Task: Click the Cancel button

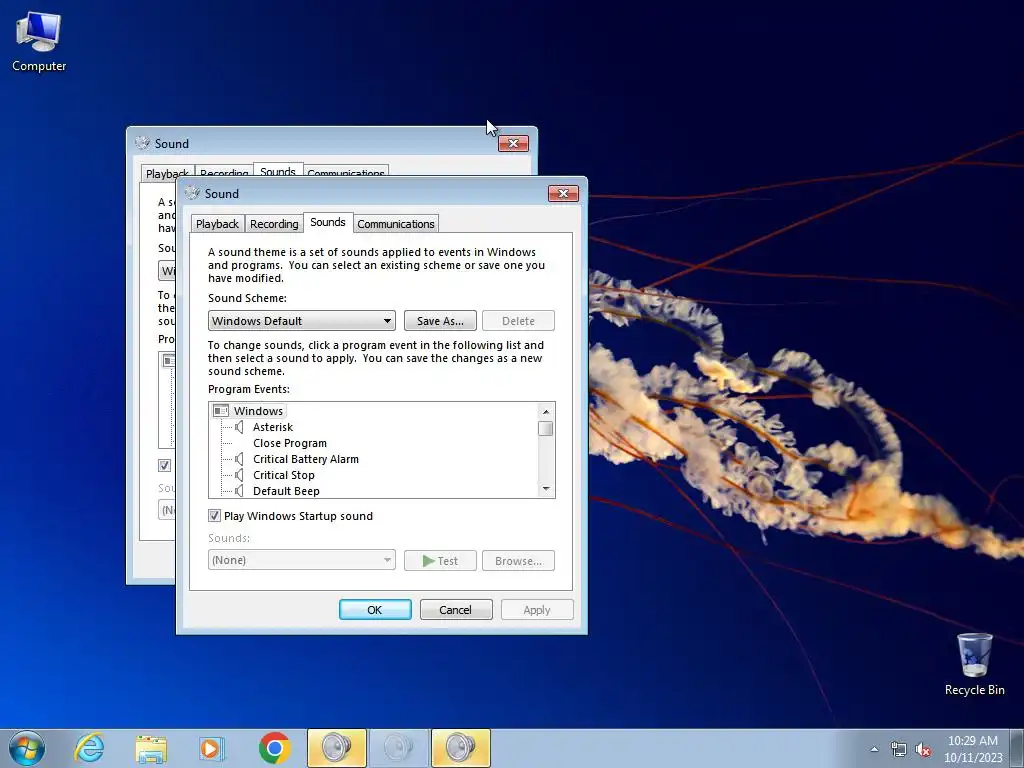Action: click(x=456, y=609)
